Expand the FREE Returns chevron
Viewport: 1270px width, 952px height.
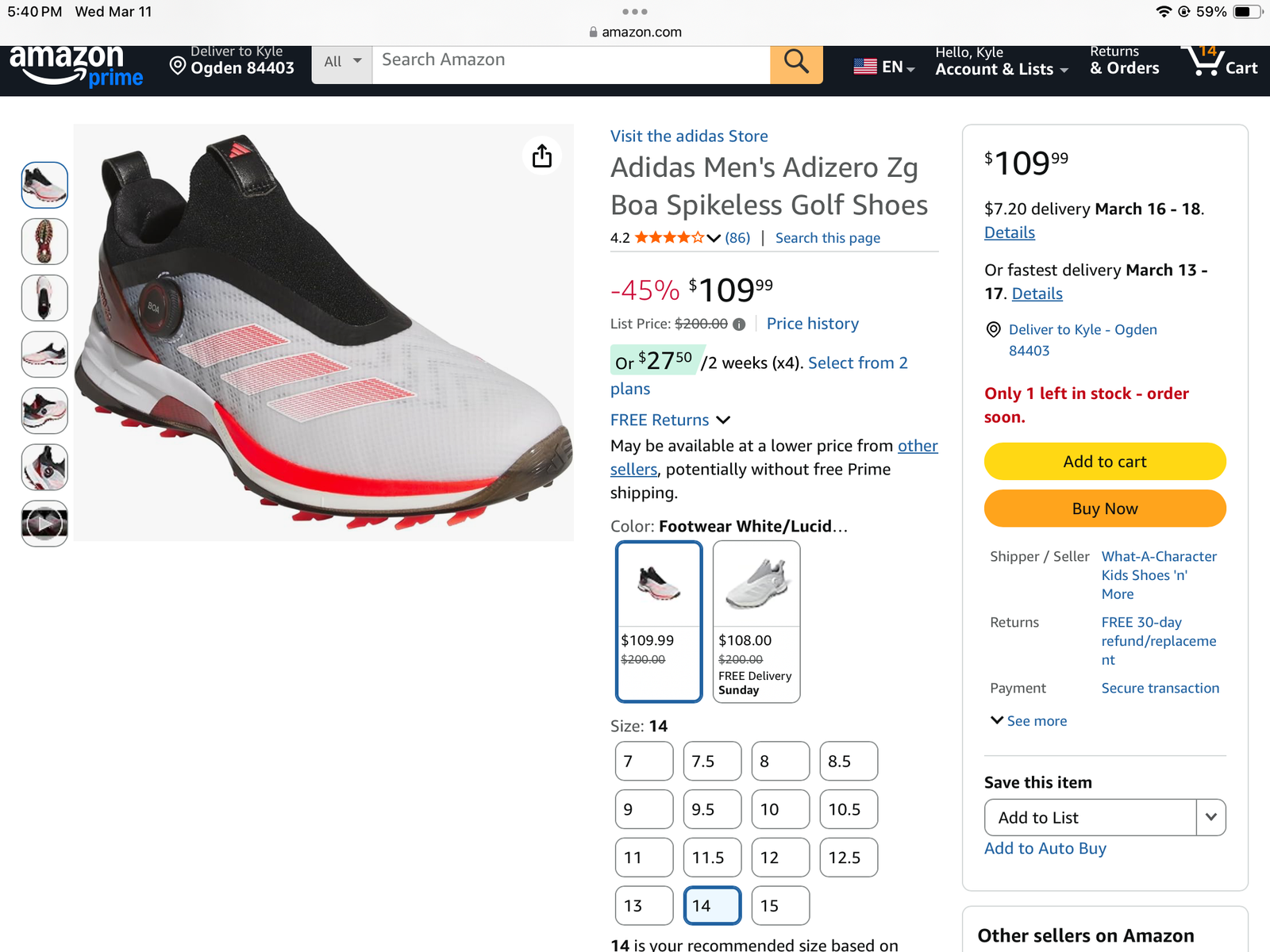(x=723, y=420)
